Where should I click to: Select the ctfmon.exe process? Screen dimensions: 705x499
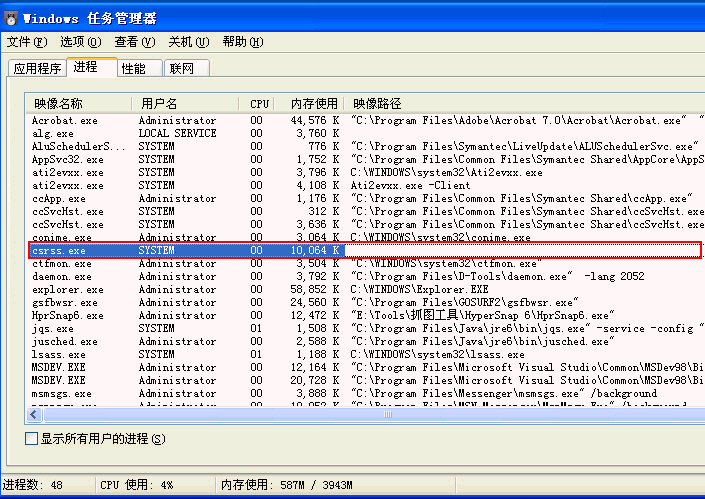366,263
